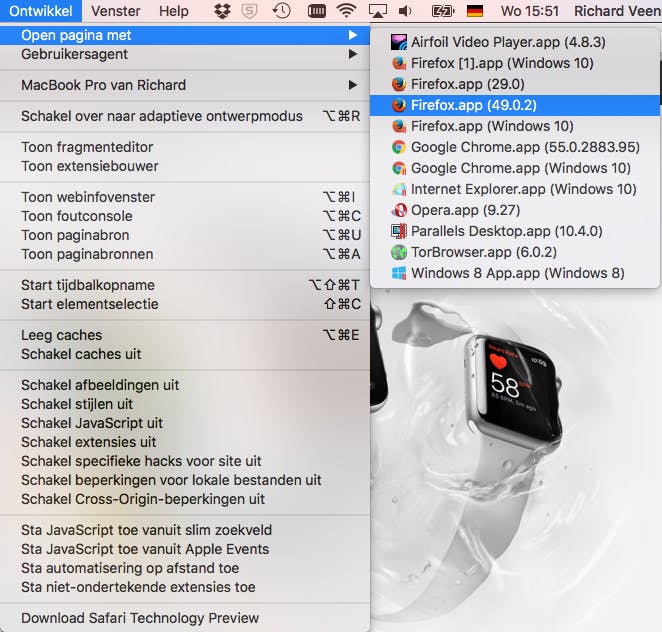Click the Richard Veen user name
Viewport: 662px width, 632px height.
coord(618,11)
